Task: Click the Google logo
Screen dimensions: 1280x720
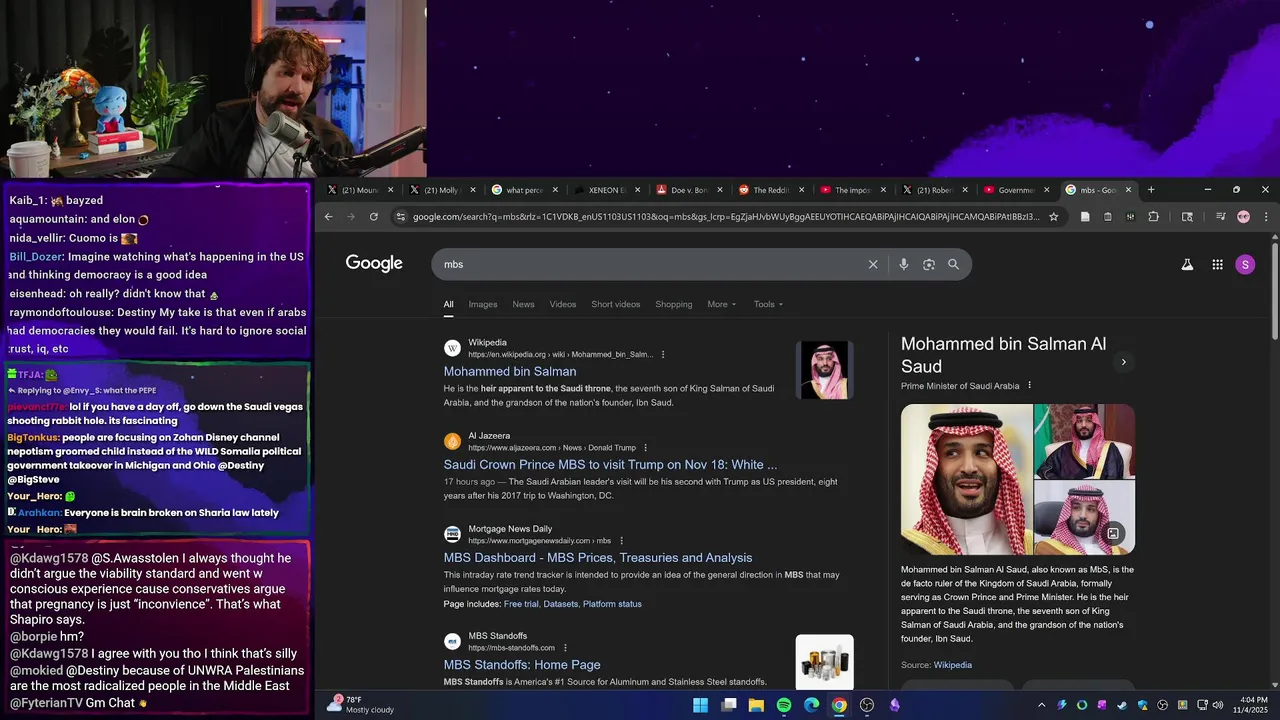Action: pyautogui.click(x=374, y=263)
